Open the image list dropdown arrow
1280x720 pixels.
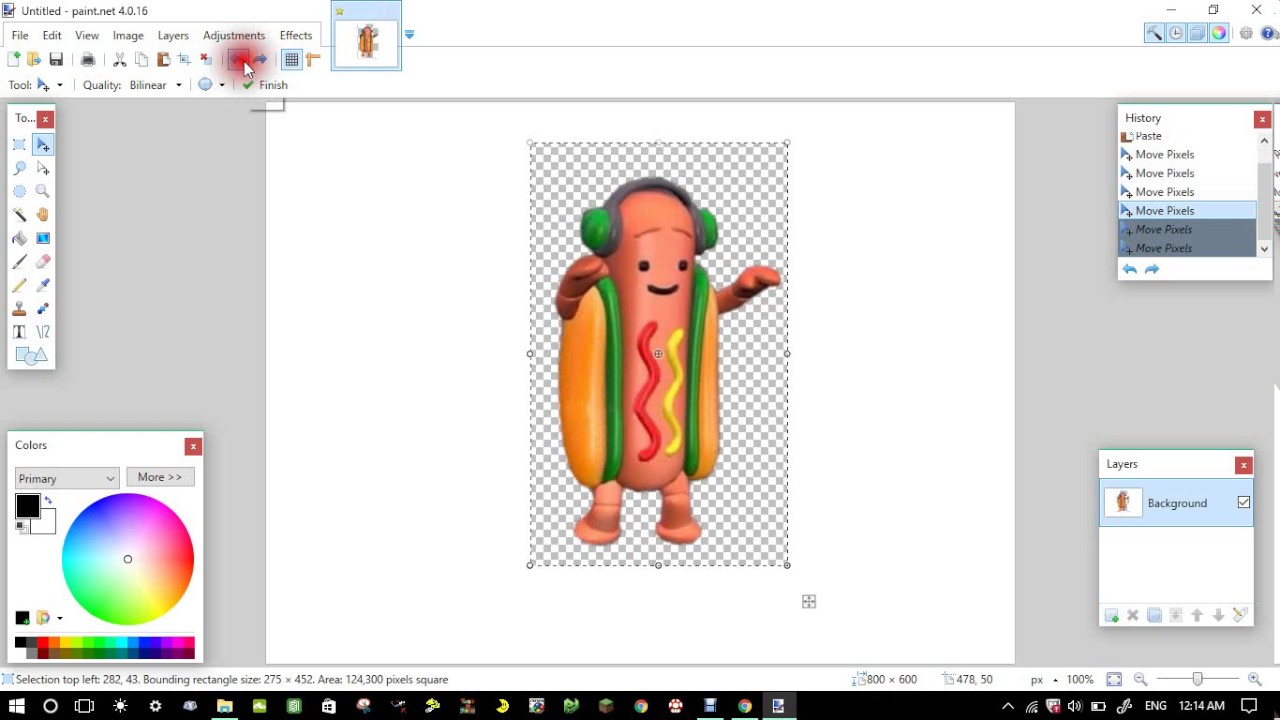tap(409, 35)
